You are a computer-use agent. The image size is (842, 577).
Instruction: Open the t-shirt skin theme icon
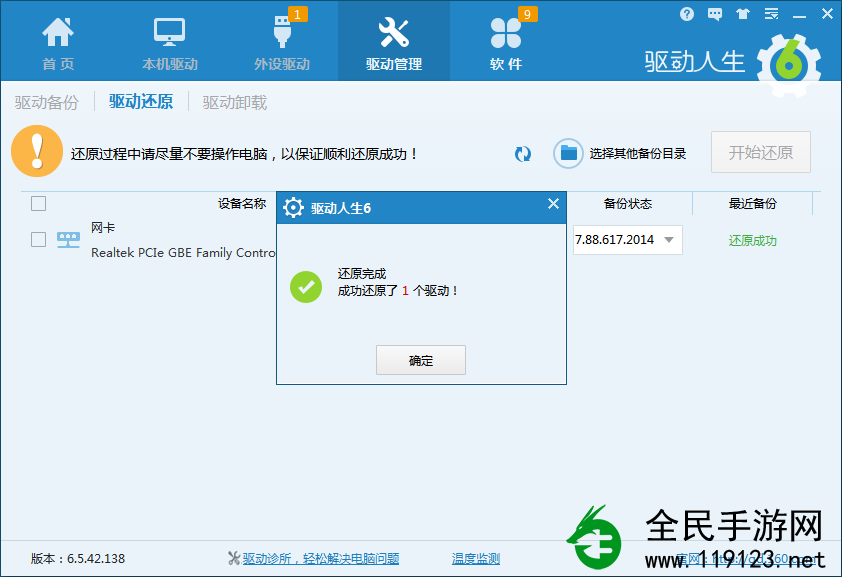pyautogui.click(x=742, y=13)
